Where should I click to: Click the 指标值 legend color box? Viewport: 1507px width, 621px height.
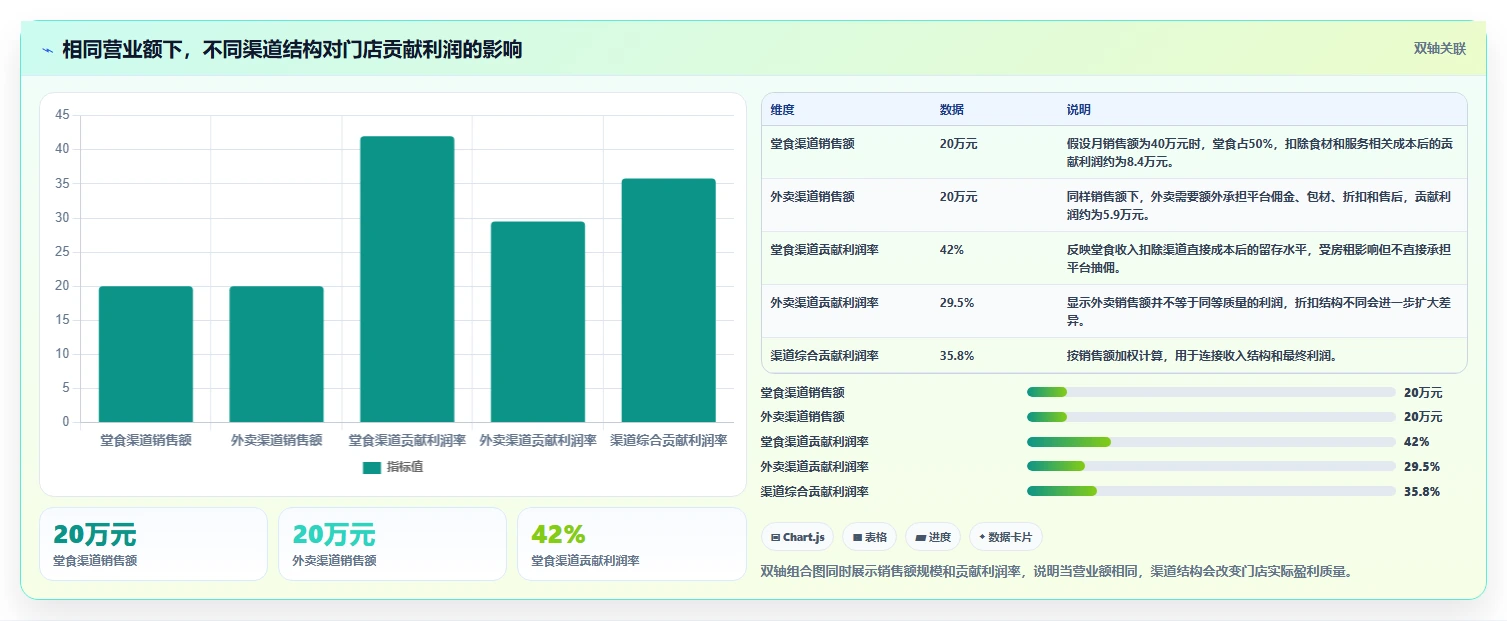372,467
